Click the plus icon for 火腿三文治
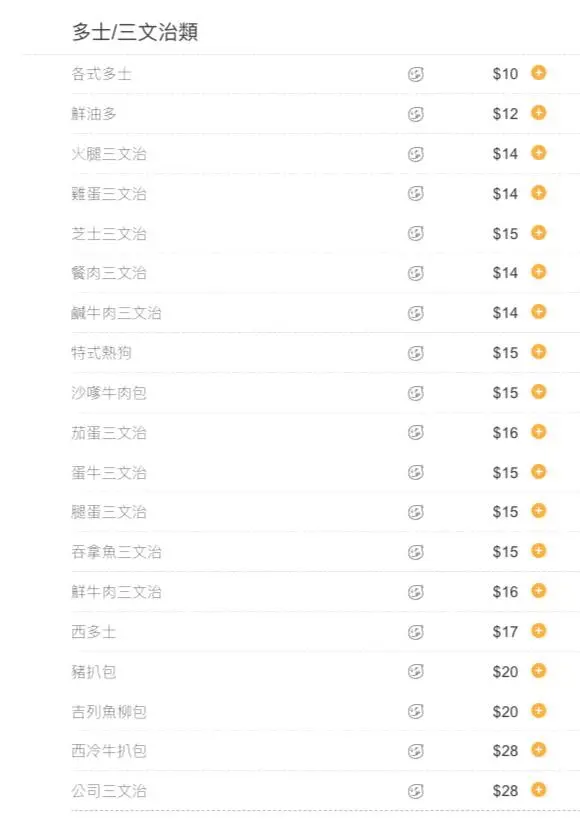 [539, 152]
